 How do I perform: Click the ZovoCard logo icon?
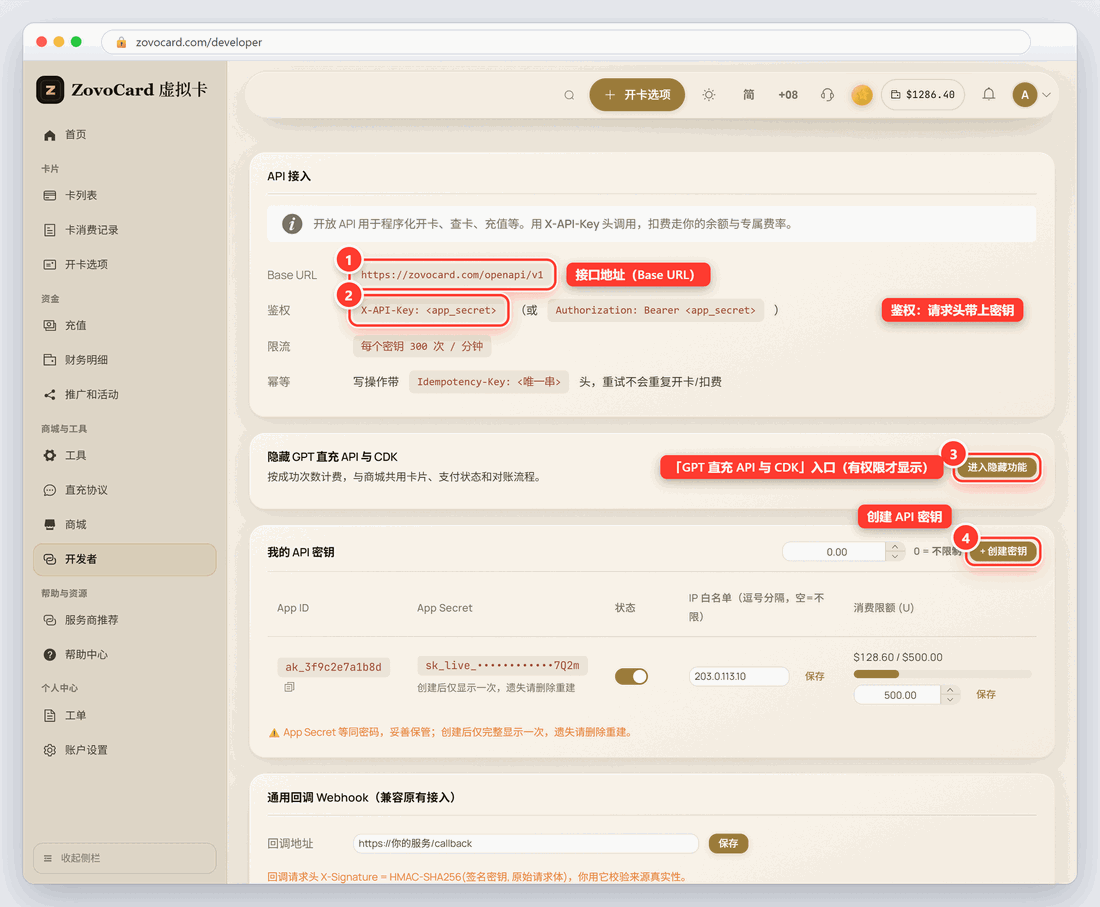pyautogui.click(x=50, y=90)
